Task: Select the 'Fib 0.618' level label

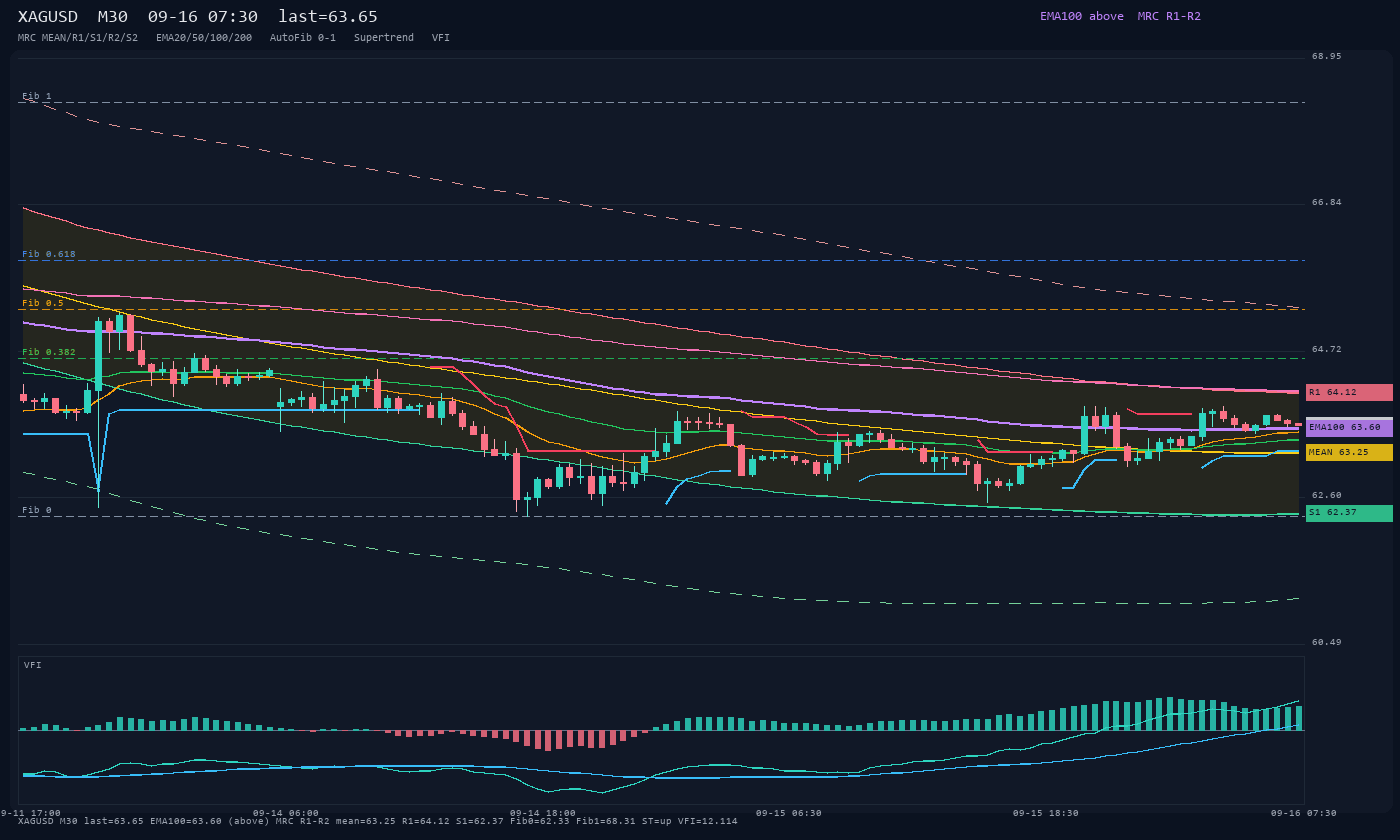Action: [49, 254]
